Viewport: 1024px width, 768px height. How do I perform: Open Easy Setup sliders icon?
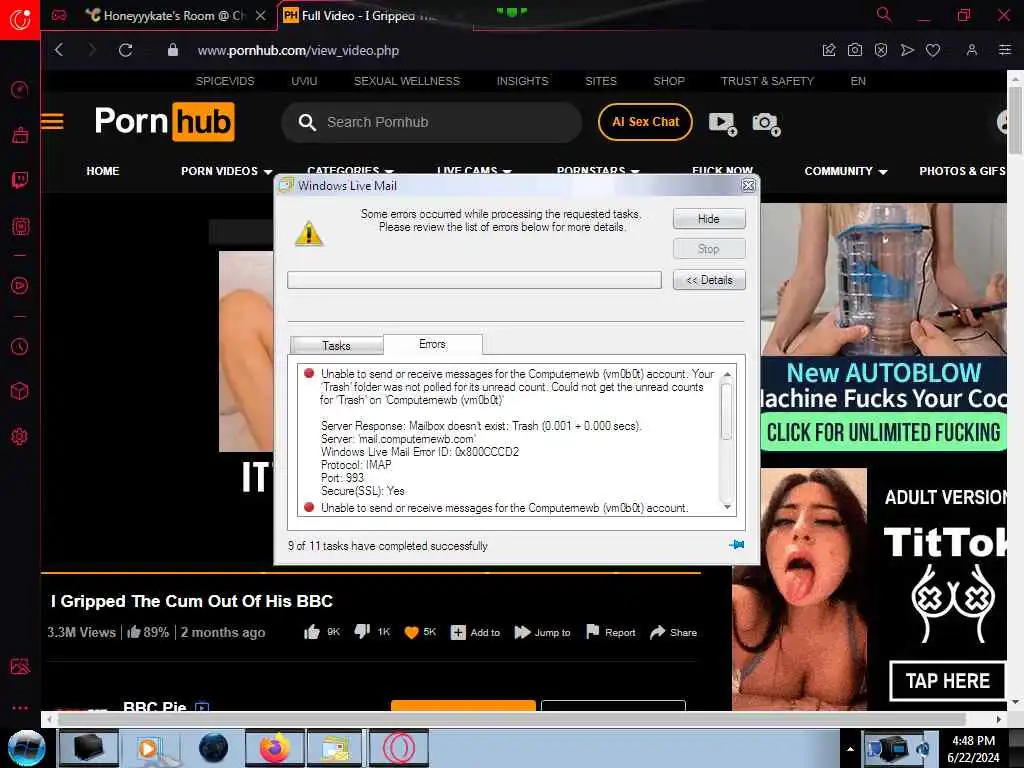point(1004,50)
